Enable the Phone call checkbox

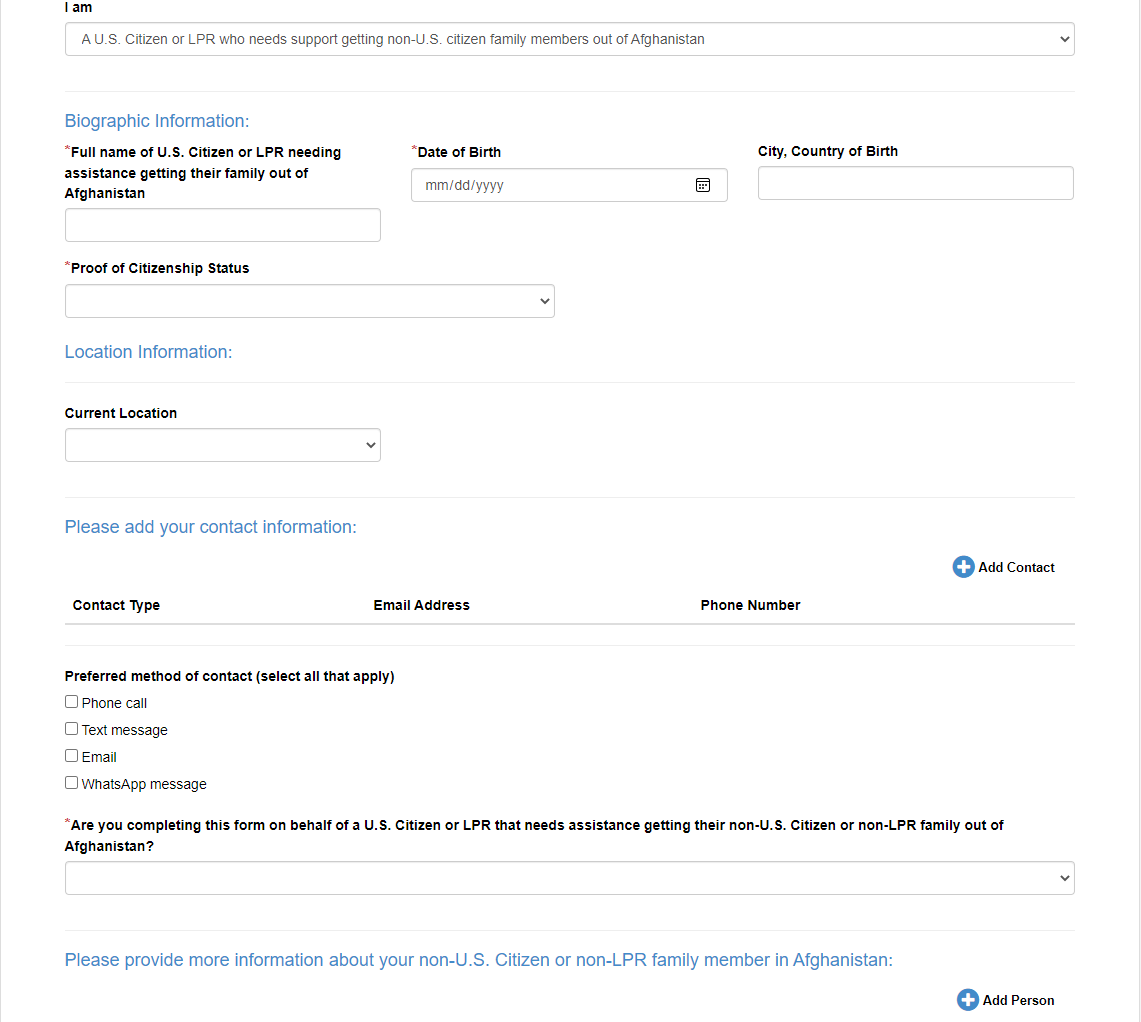(72, 702)
